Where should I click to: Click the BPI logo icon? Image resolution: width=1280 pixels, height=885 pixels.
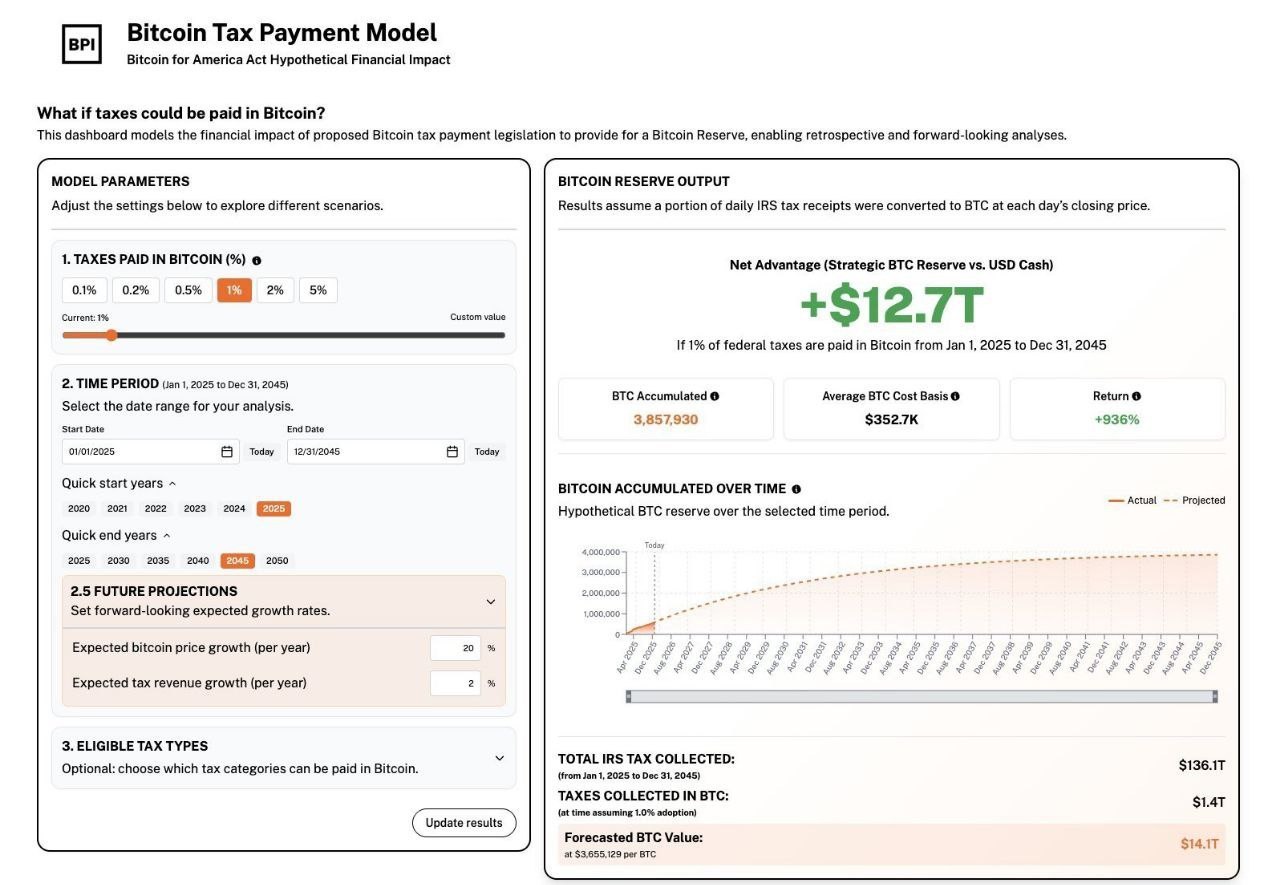[82, 44]
